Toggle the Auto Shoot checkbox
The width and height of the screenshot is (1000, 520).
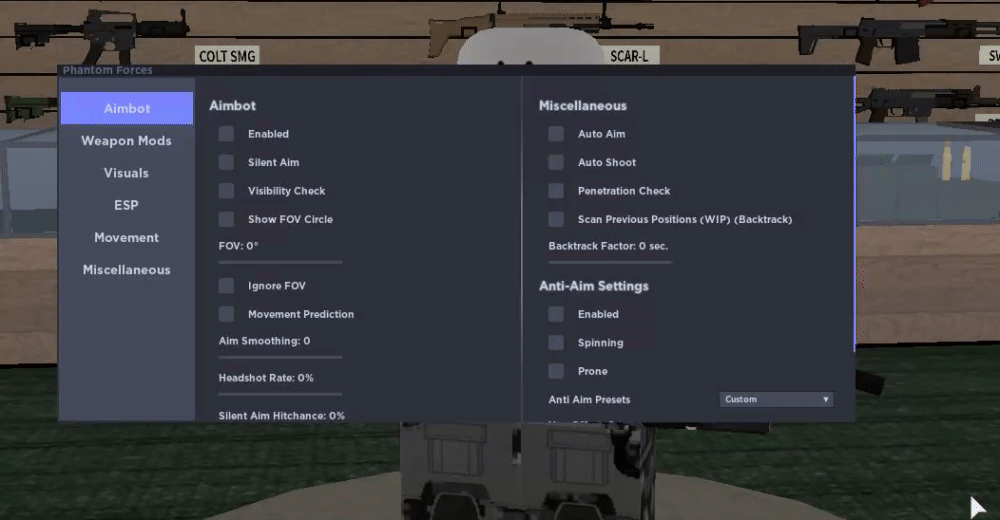(555, 162)
